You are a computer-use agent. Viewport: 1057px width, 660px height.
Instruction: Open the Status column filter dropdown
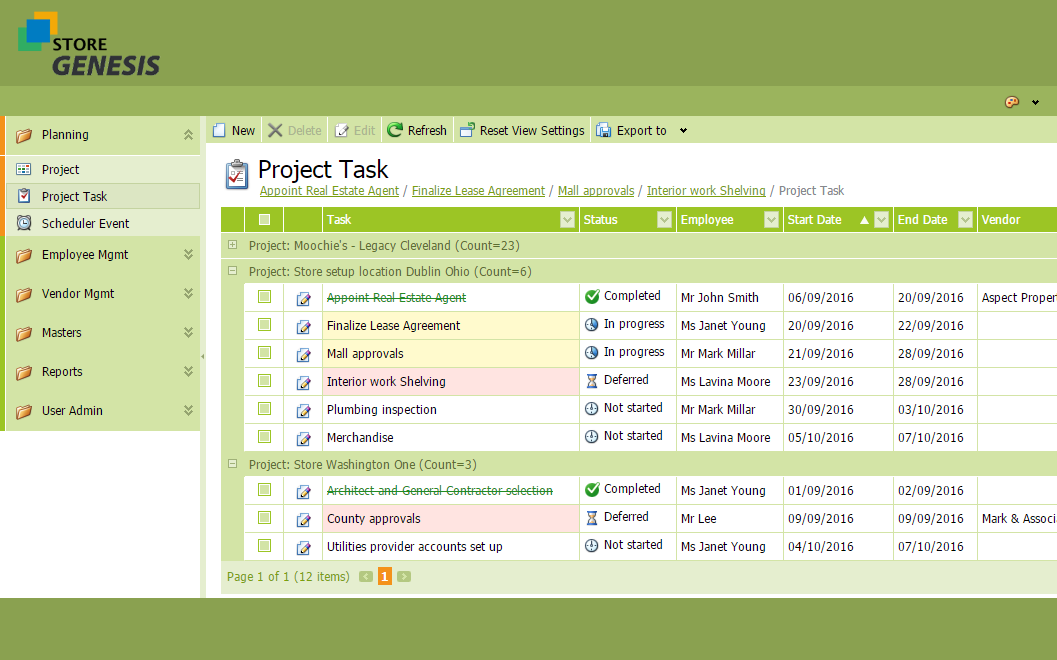tap(667, 220)
